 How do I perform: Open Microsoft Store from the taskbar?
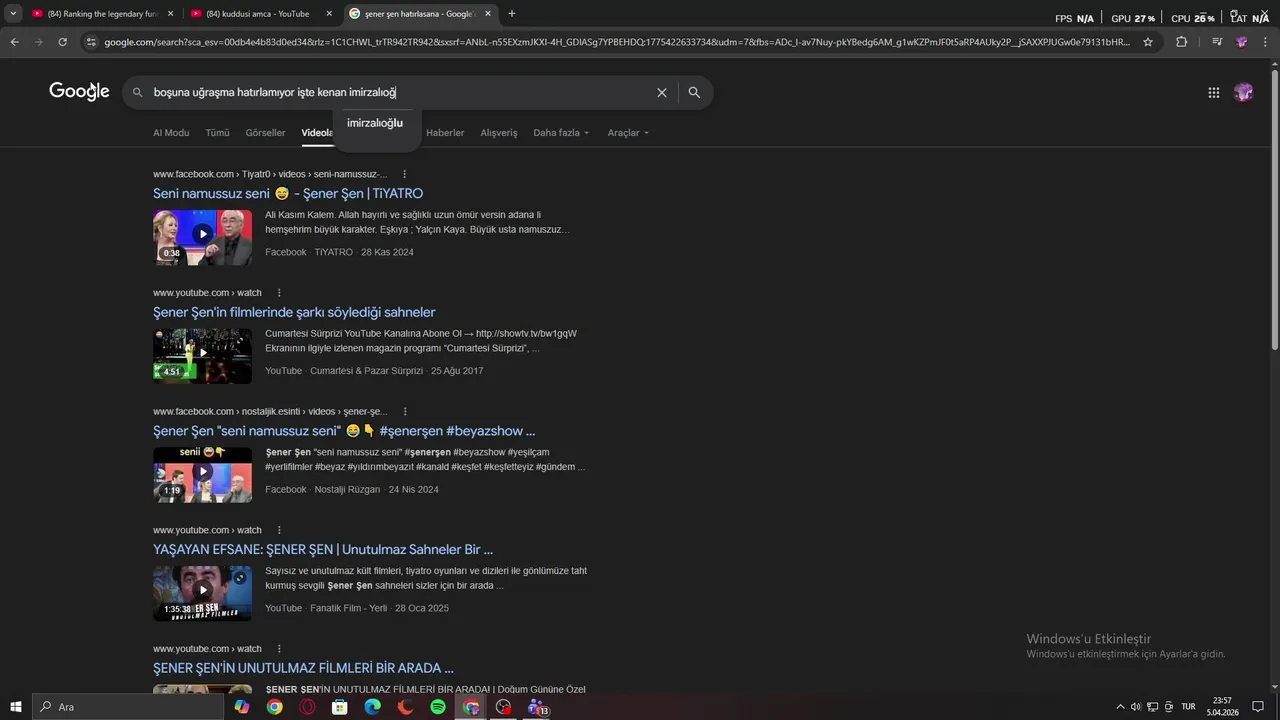340,707
